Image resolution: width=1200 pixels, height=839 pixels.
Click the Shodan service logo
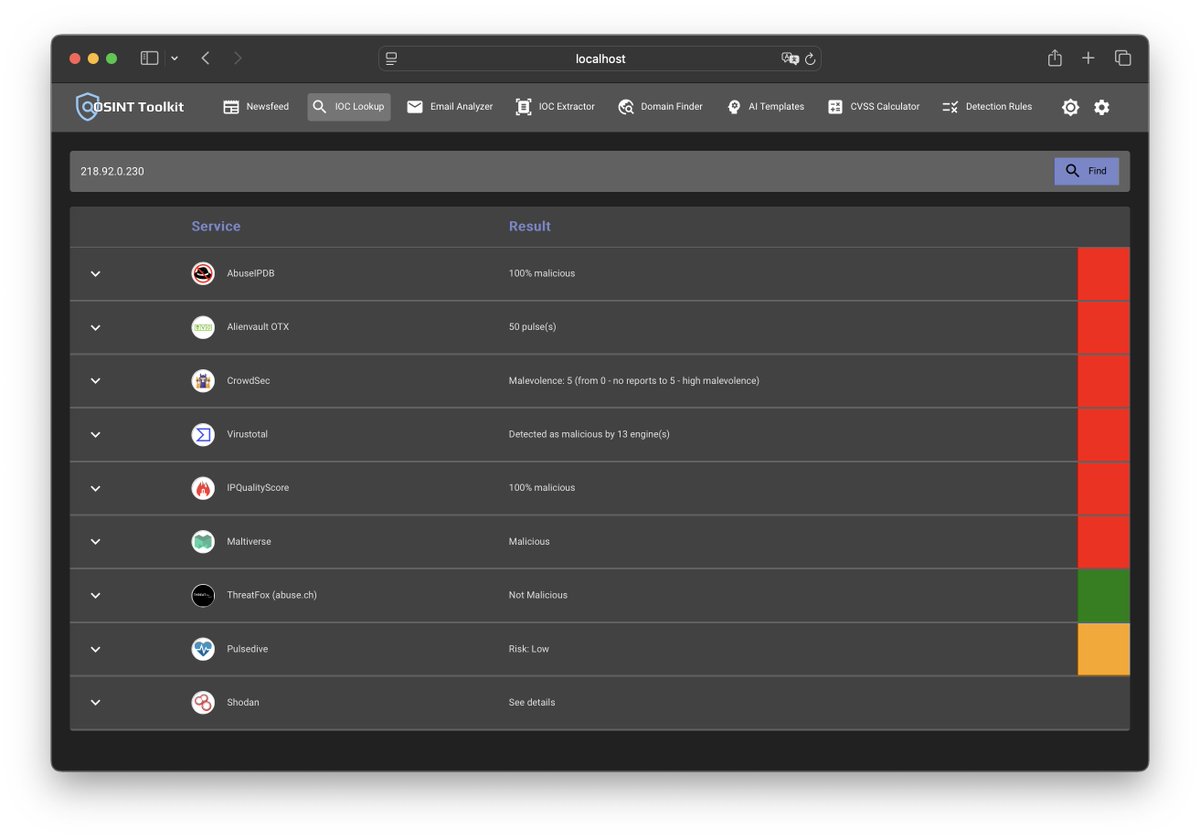point(203,702)
